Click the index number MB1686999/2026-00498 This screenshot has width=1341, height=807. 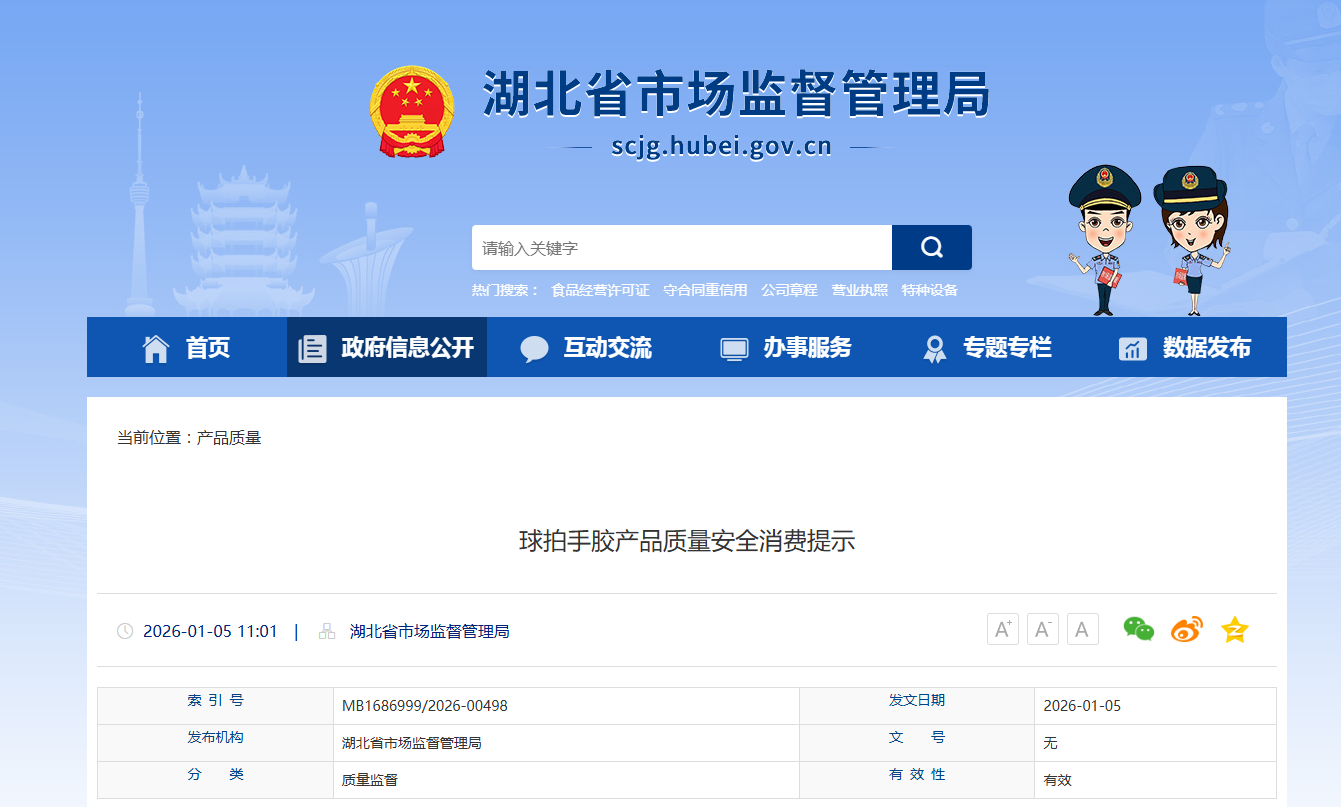[425, 706]
